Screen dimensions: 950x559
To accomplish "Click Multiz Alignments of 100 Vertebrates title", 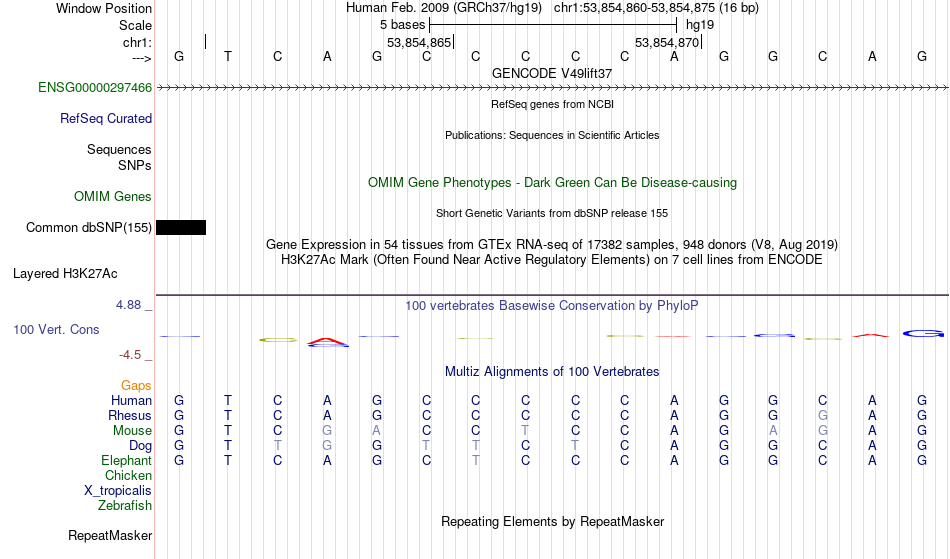I will tap(552, 372).
